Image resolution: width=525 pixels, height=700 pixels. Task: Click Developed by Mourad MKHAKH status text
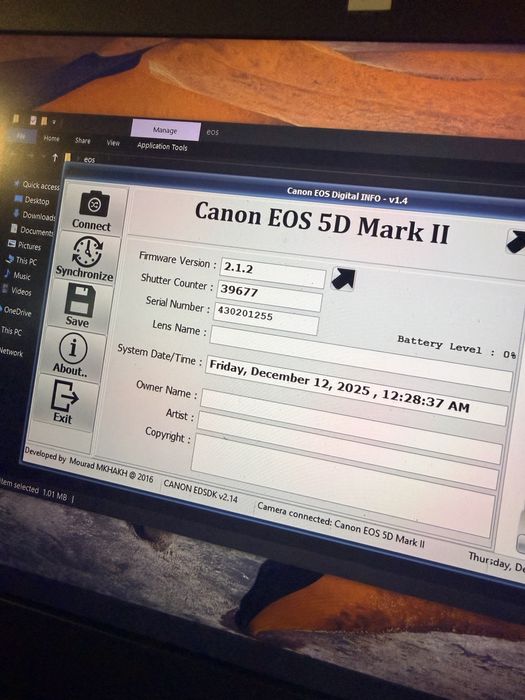tap(88, 464)
